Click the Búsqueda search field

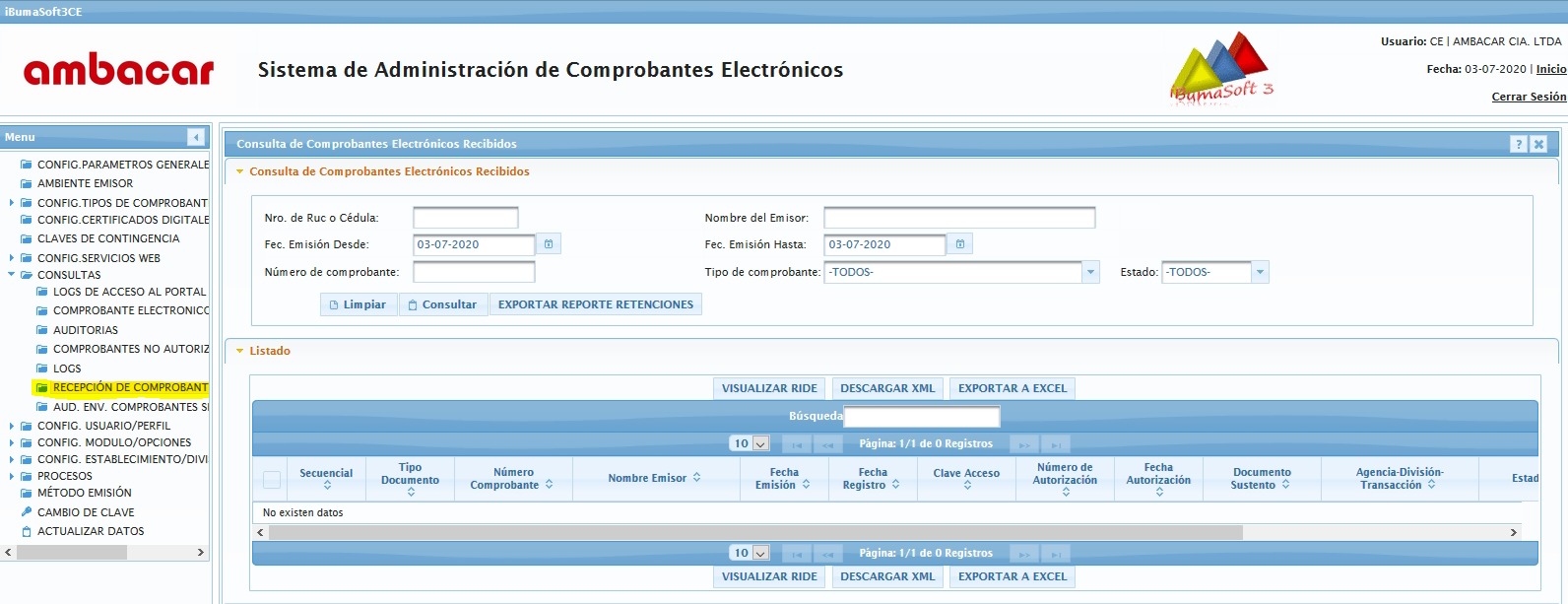pos(921,417)
